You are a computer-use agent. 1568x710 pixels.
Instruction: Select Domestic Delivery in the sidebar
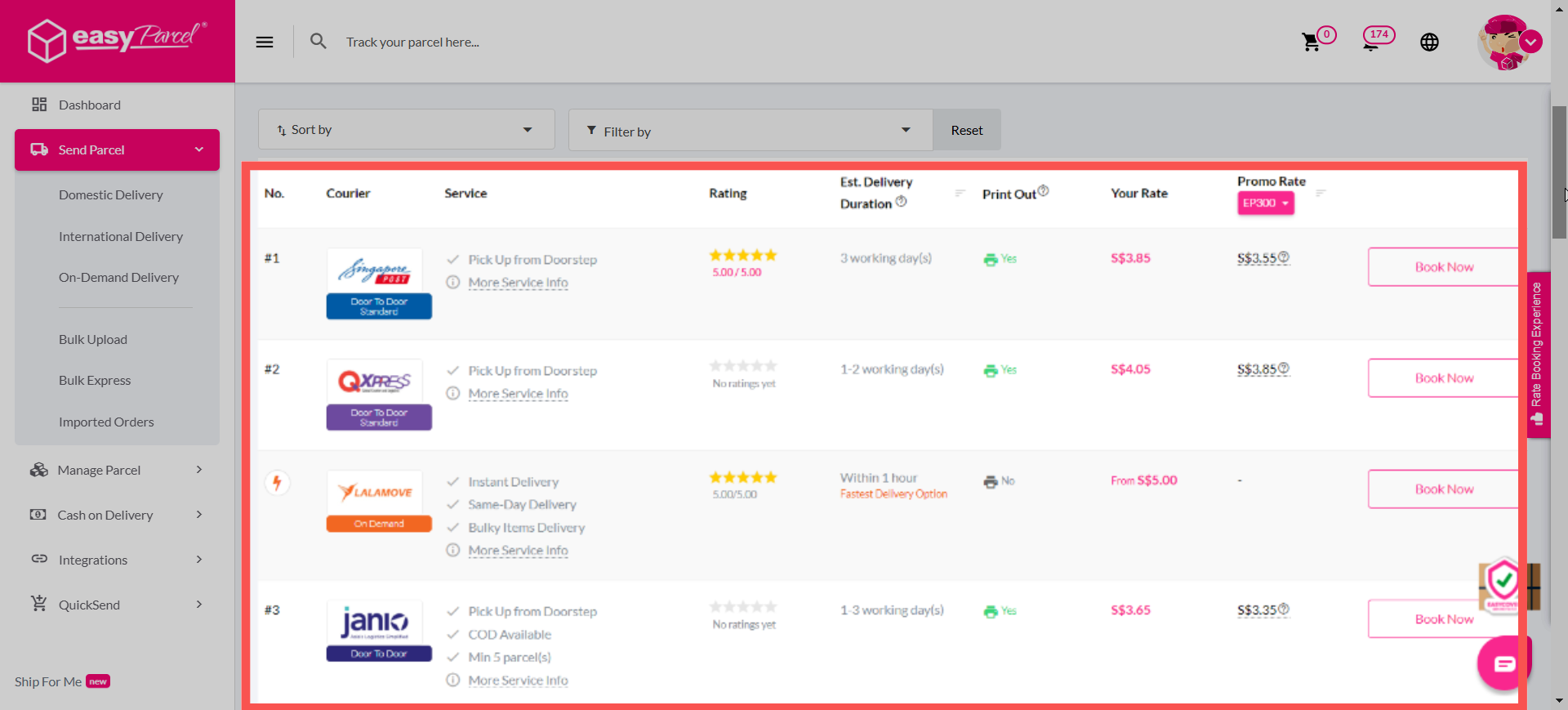pos(111,194)
